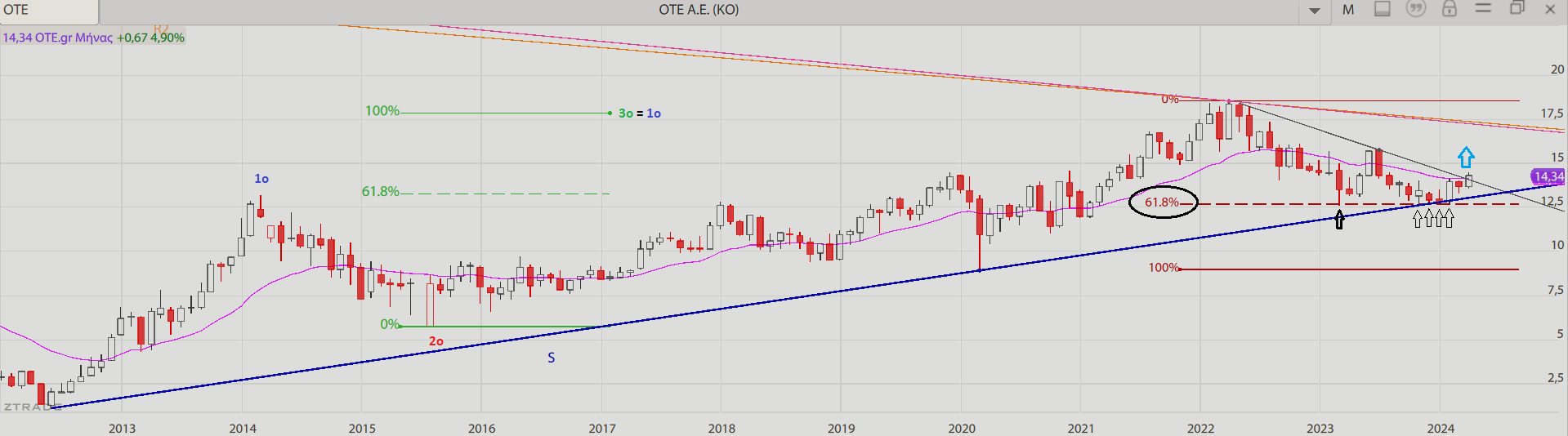Click the 7,5 price axis label
Image resolution: width=1568 pixels, height=436 pixels.
1556,290
